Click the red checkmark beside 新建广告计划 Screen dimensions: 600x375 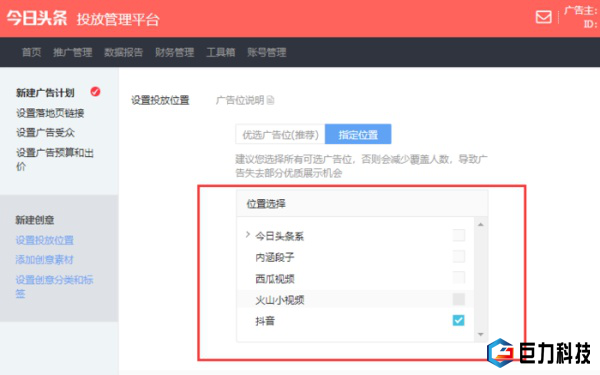tap(95, 91)
